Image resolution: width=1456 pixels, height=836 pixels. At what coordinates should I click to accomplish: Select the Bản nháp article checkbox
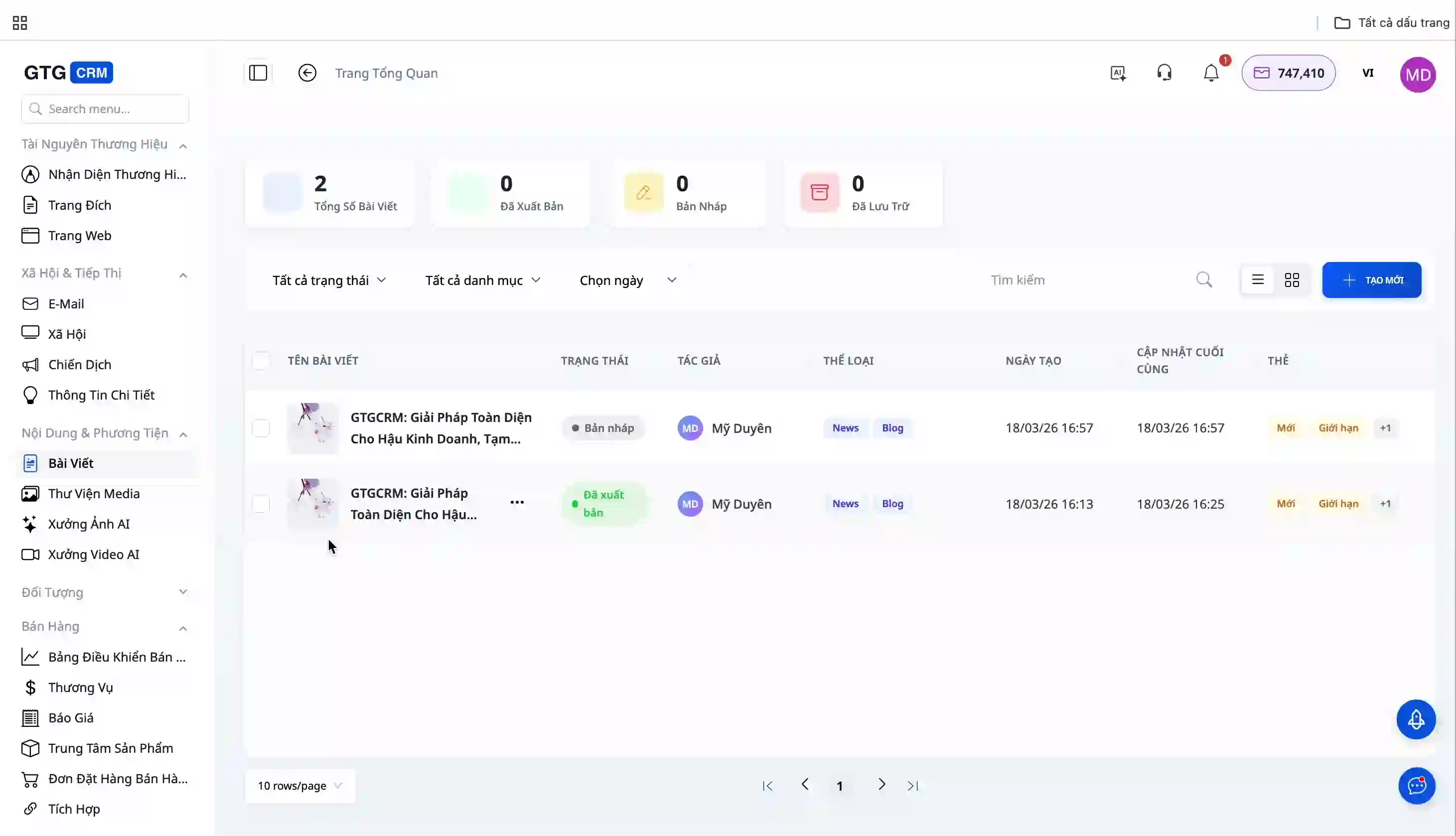pyautogui.click(x=261, y=428)
